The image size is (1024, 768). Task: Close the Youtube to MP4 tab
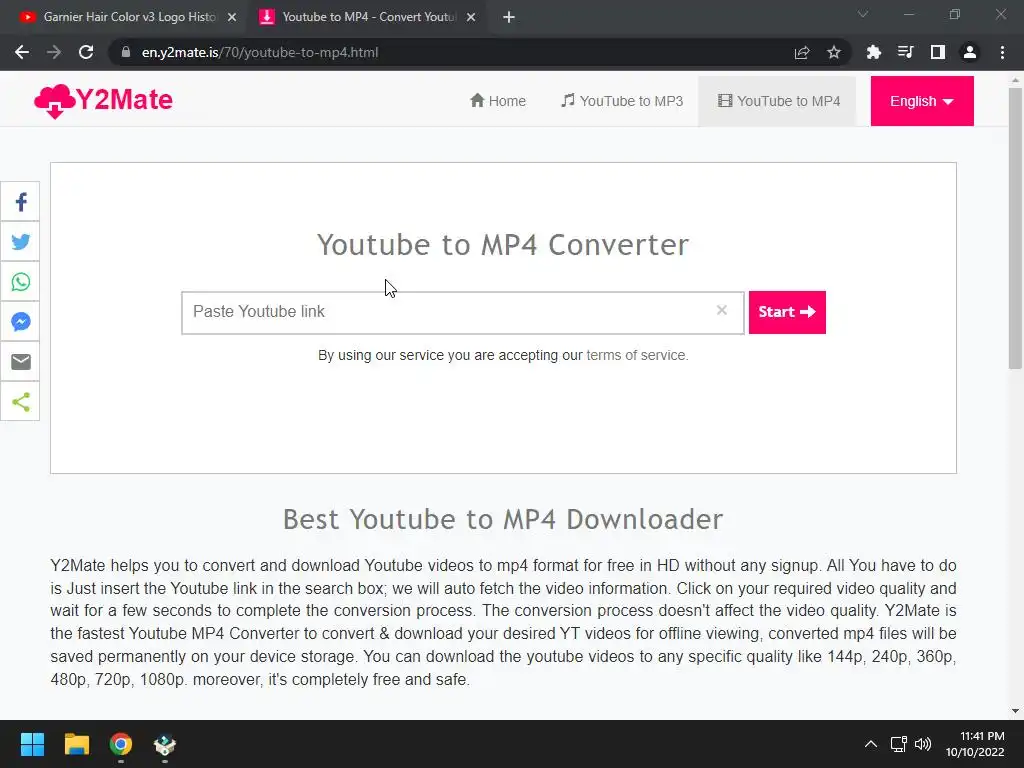click(471, 17)
